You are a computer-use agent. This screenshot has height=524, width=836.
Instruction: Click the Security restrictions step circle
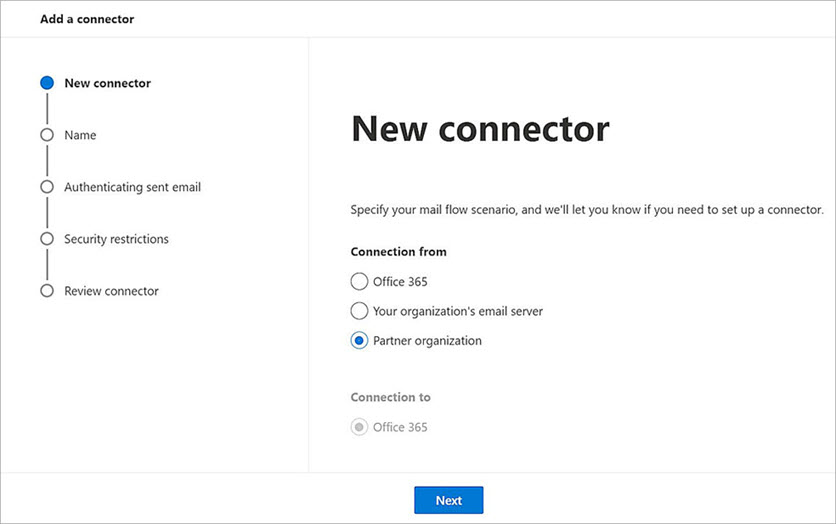click(x=46, y=239)
